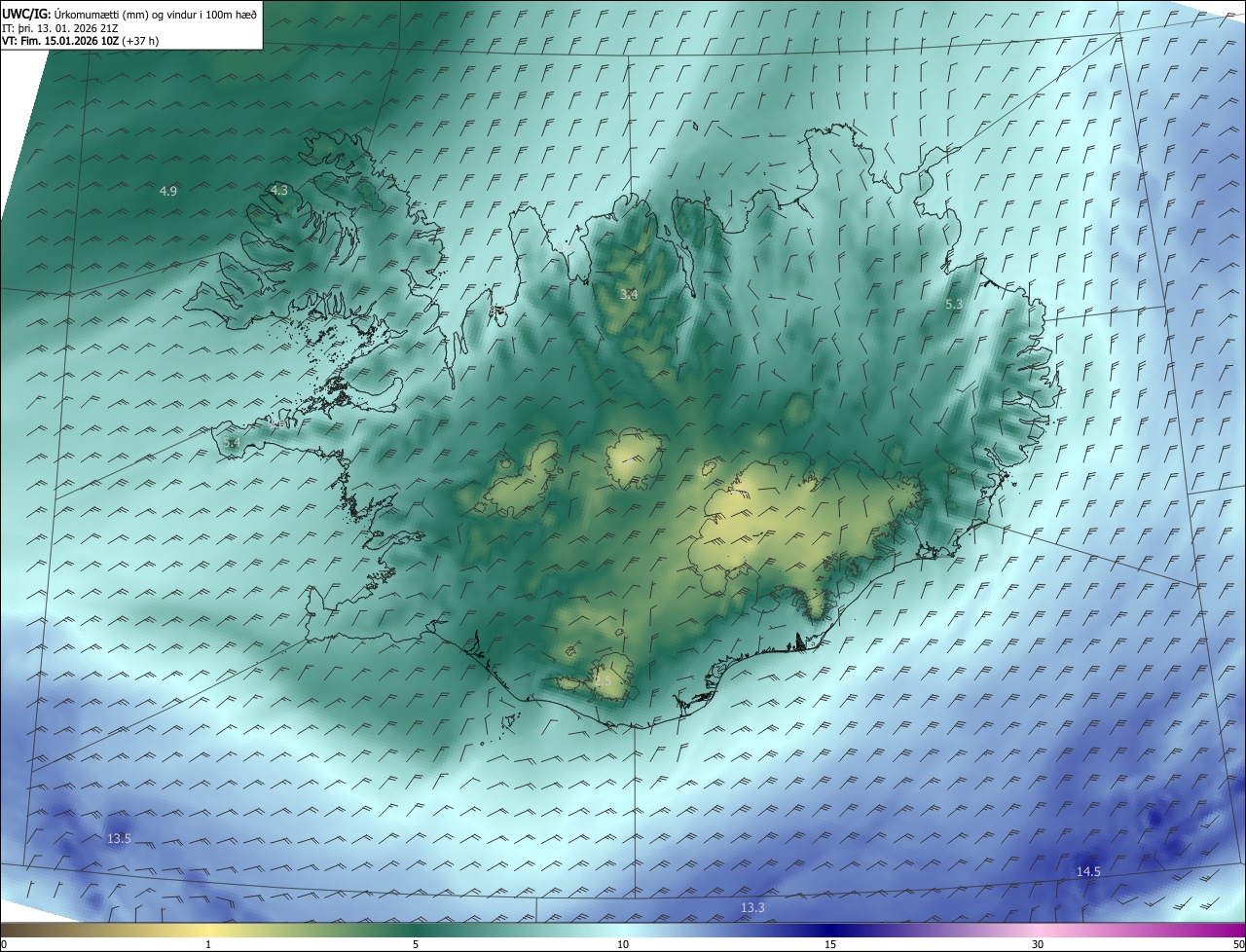
Task: Click the 5.4 value on the western peninsula
Action: click(231, 443)
